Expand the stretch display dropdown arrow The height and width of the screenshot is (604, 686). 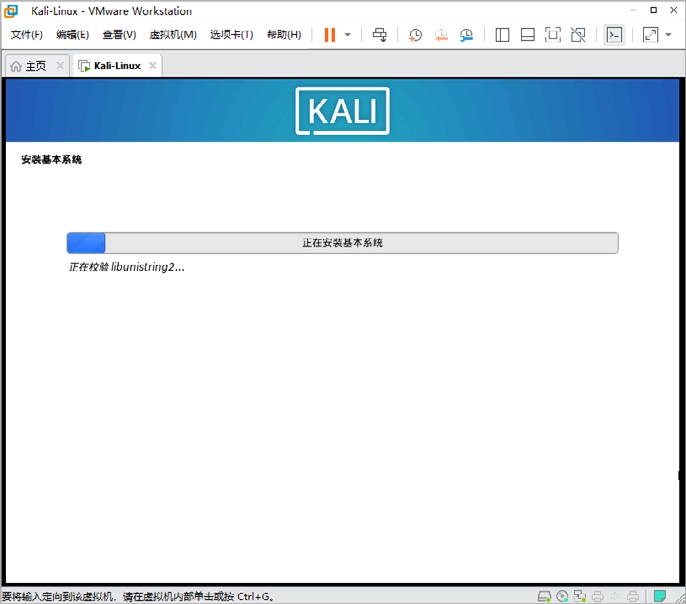click(x=668, y=35)
